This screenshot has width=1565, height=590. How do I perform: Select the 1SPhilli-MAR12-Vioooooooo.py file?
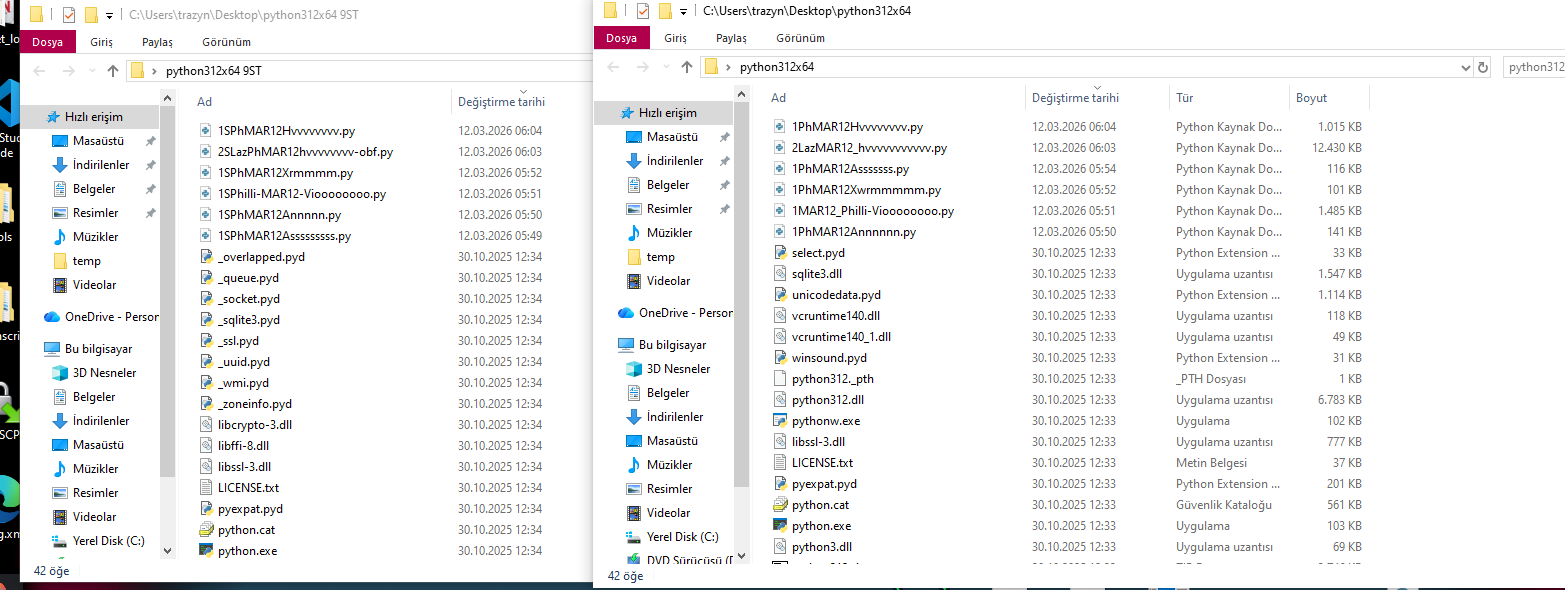pyautogui.click(x=301, y=194)
